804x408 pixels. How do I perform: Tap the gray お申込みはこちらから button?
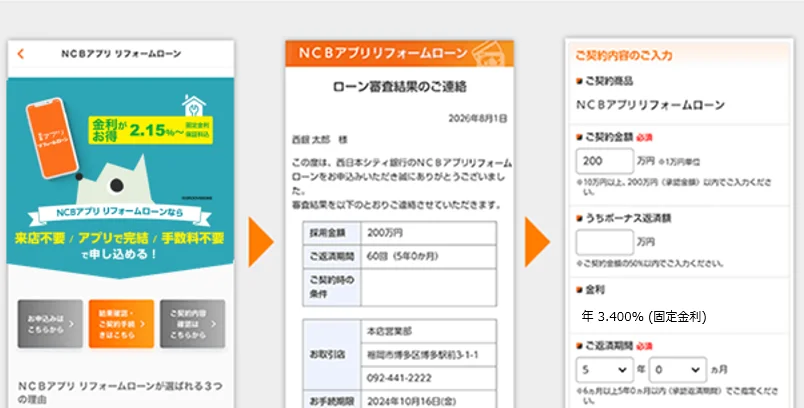[50, 324]
